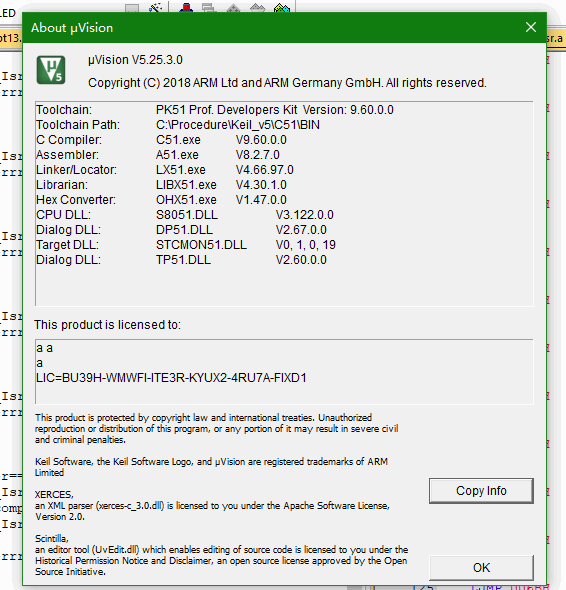Viewport: 566px width, 590px height.
Task: Select linker version V4.66.97.0
Action: tap(265, 170)
